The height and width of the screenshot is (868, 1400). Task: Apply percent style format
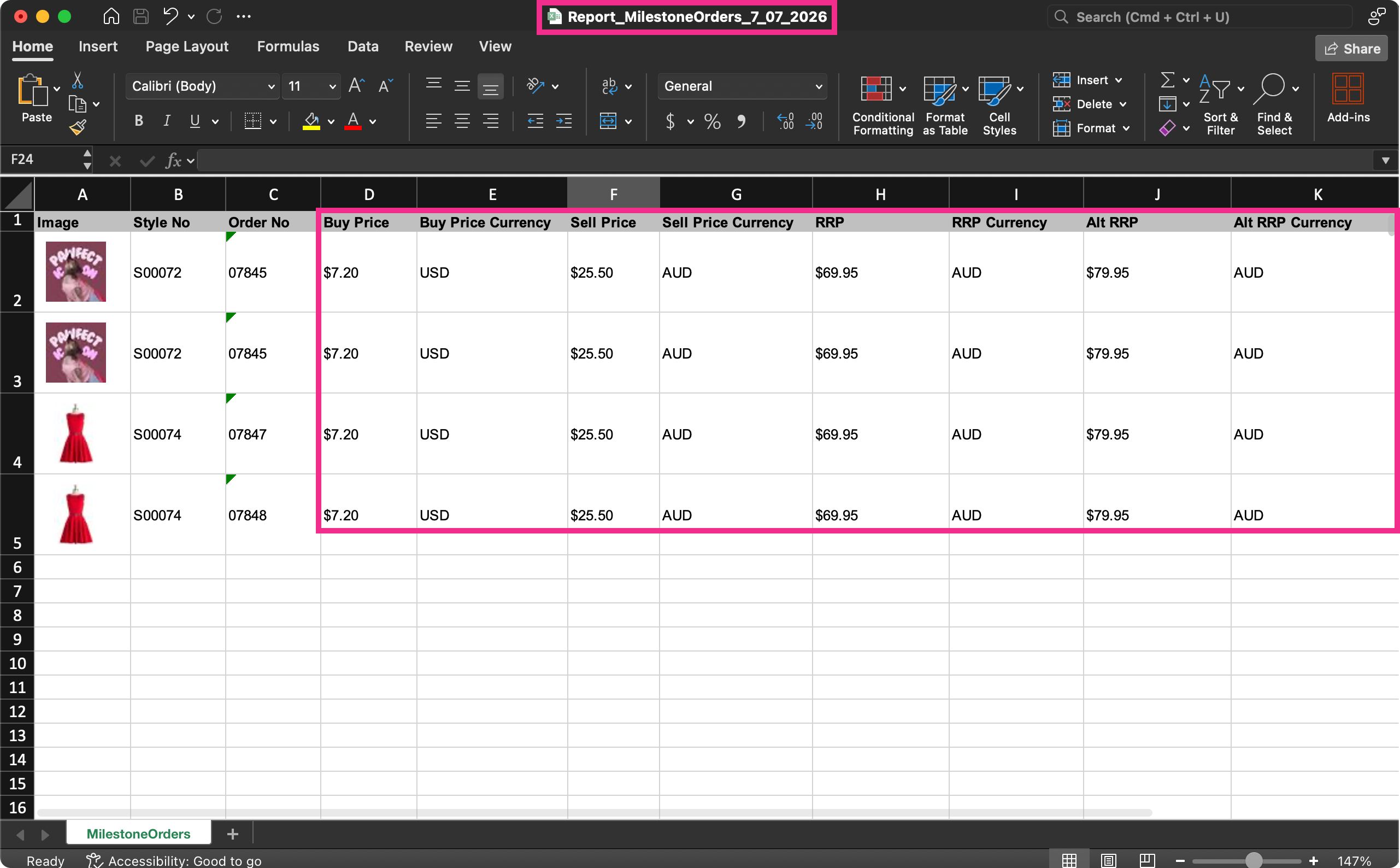712,121
